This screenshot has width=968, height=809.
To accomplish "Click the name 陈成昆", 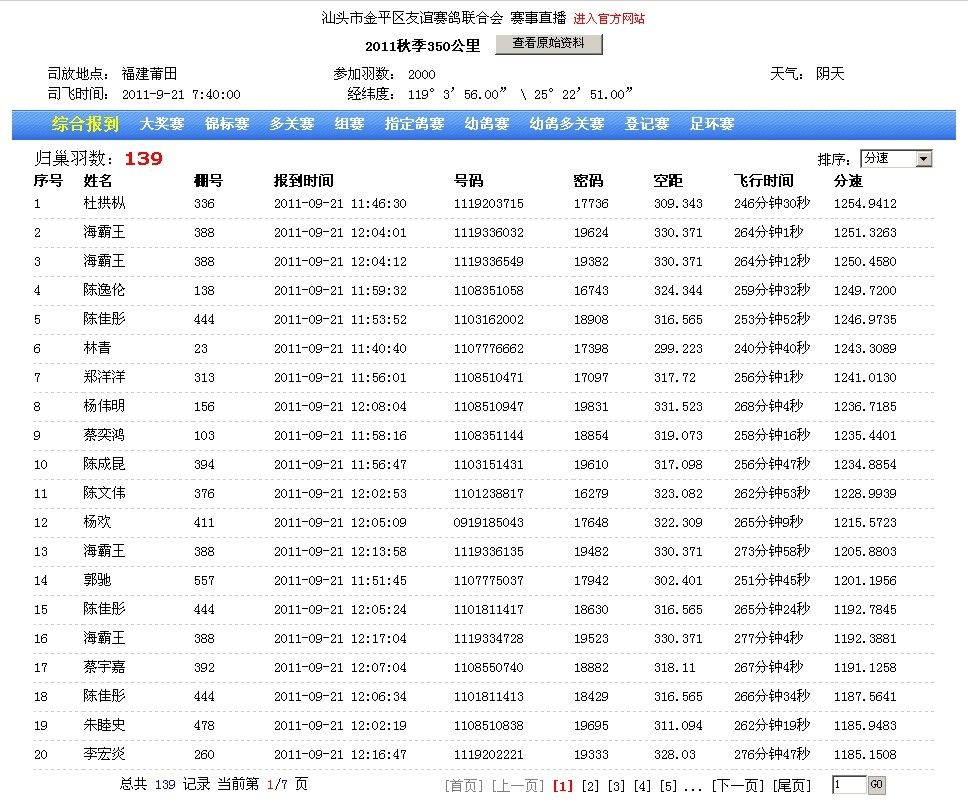I will [104, 464].
